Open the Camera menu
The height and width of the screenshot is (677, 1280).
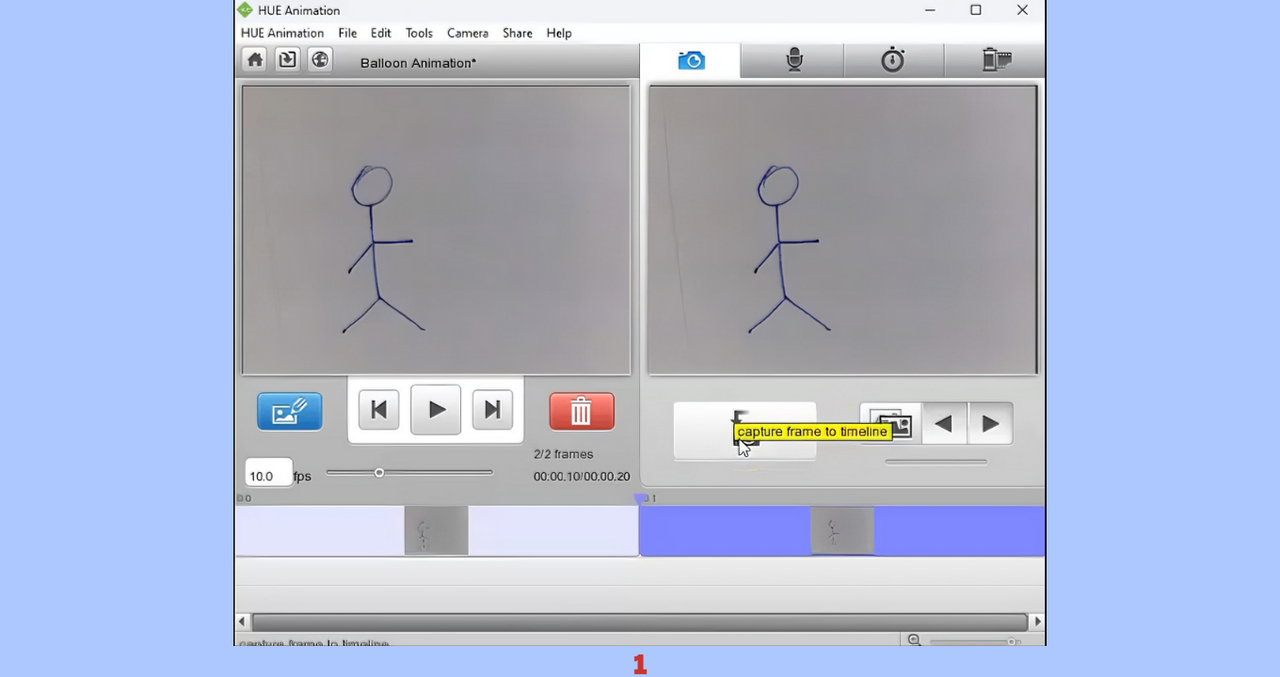[x=468, y=33]
